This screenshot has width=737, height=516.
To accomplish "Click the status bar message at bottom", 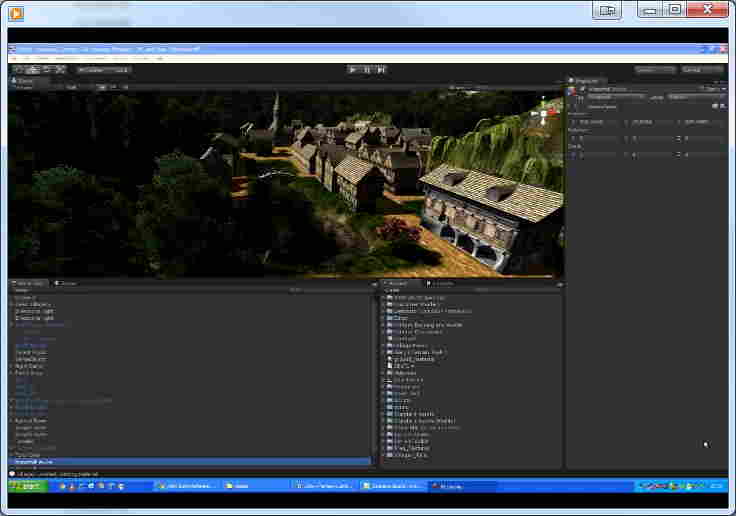I will pyautogui.click(x=57, y=474).
